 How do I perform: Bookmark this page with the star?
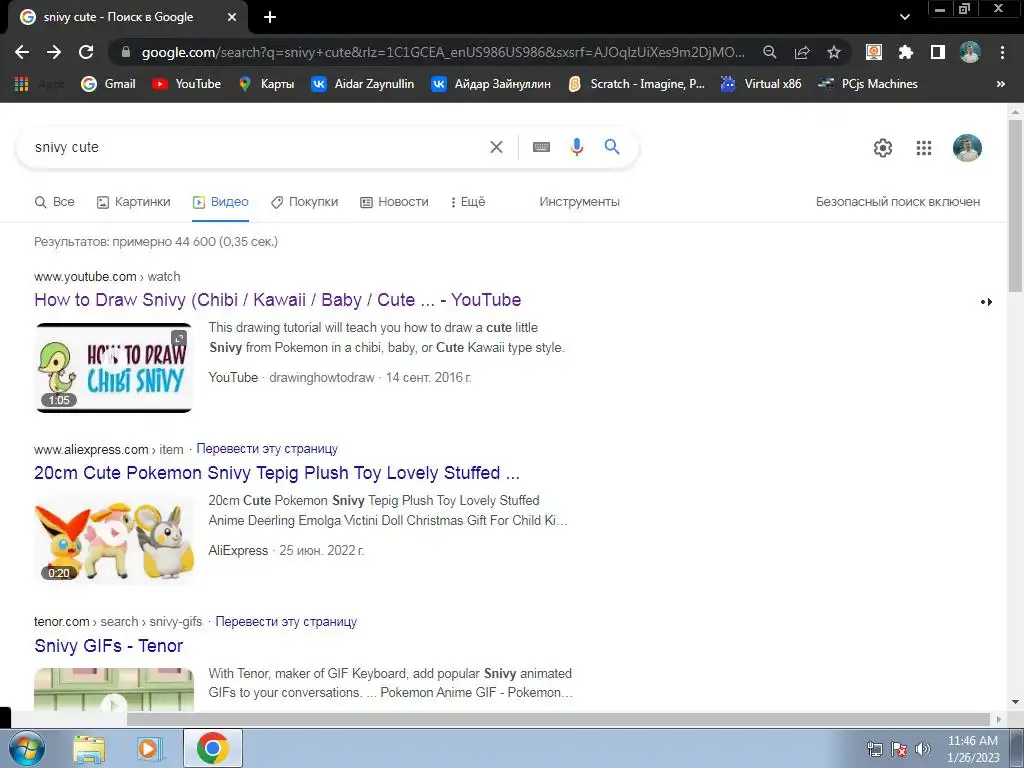coord(834,52)
